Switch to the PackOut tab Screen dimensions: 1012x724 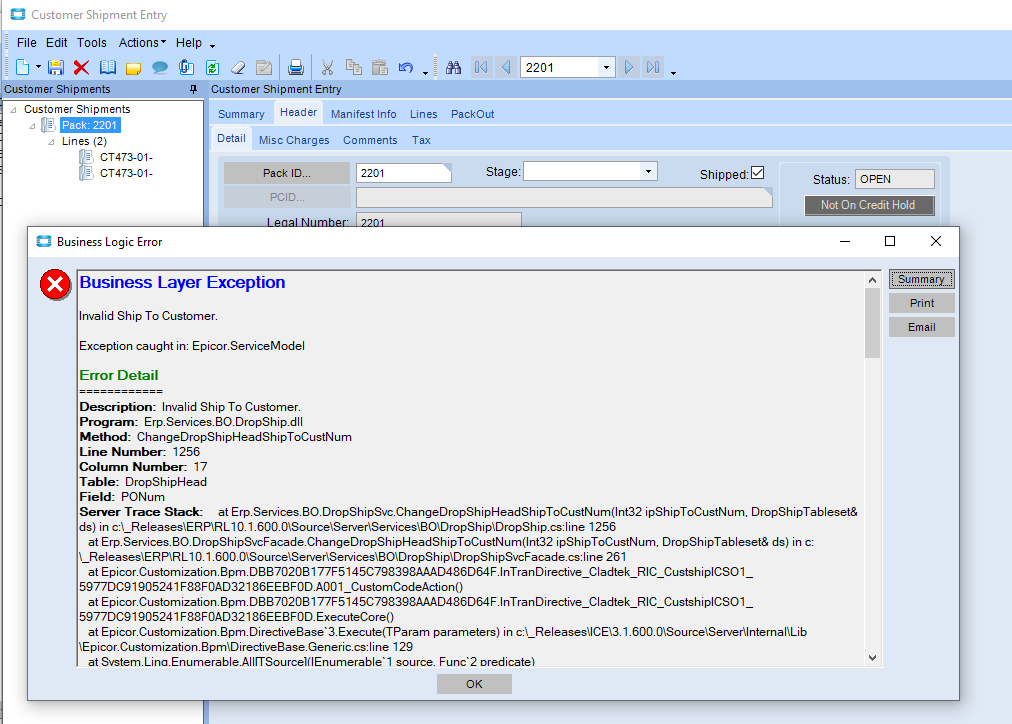(x=472, y=114)
